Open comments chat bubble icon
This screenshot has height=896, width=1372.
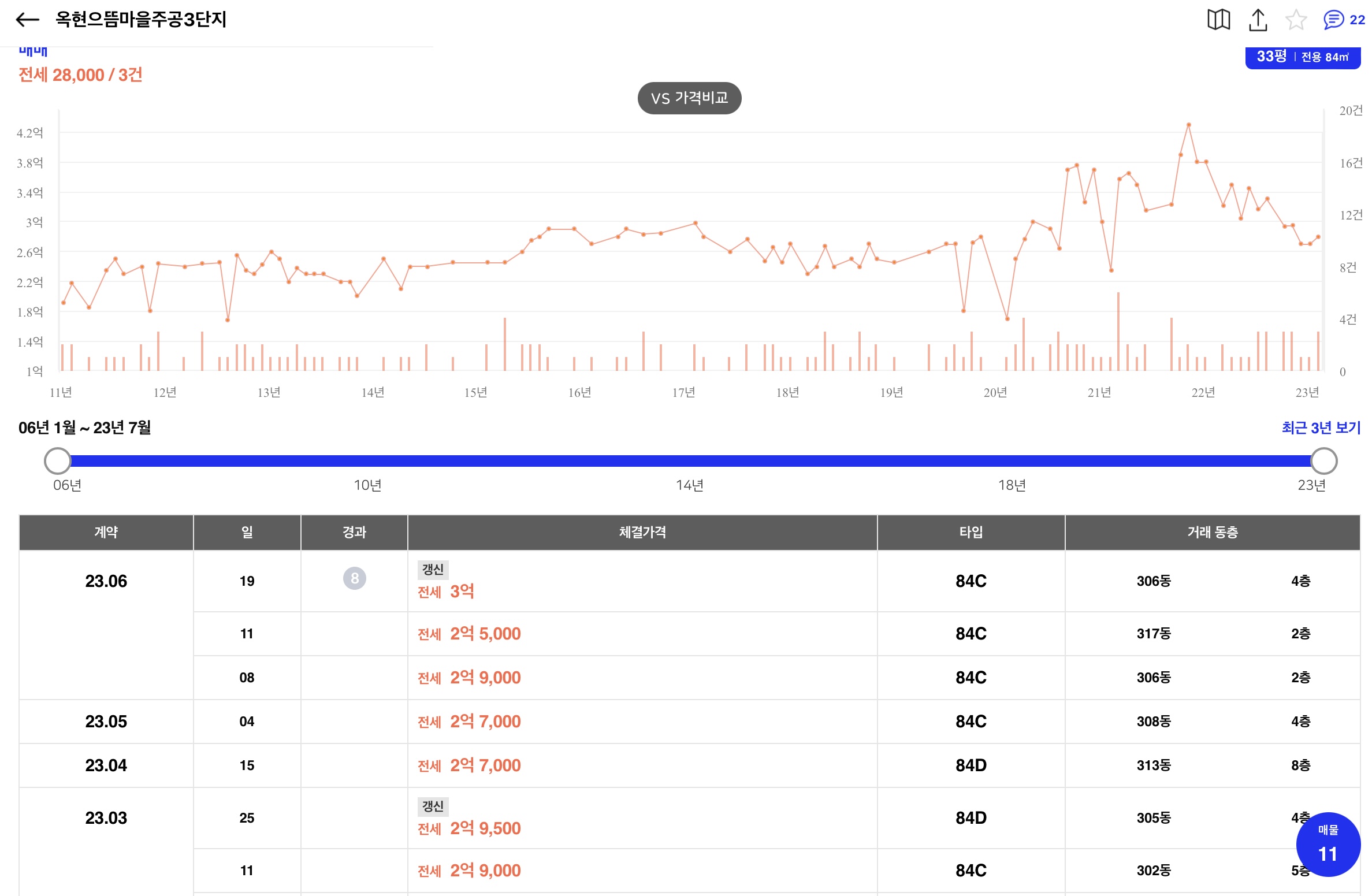(1333, 20)
